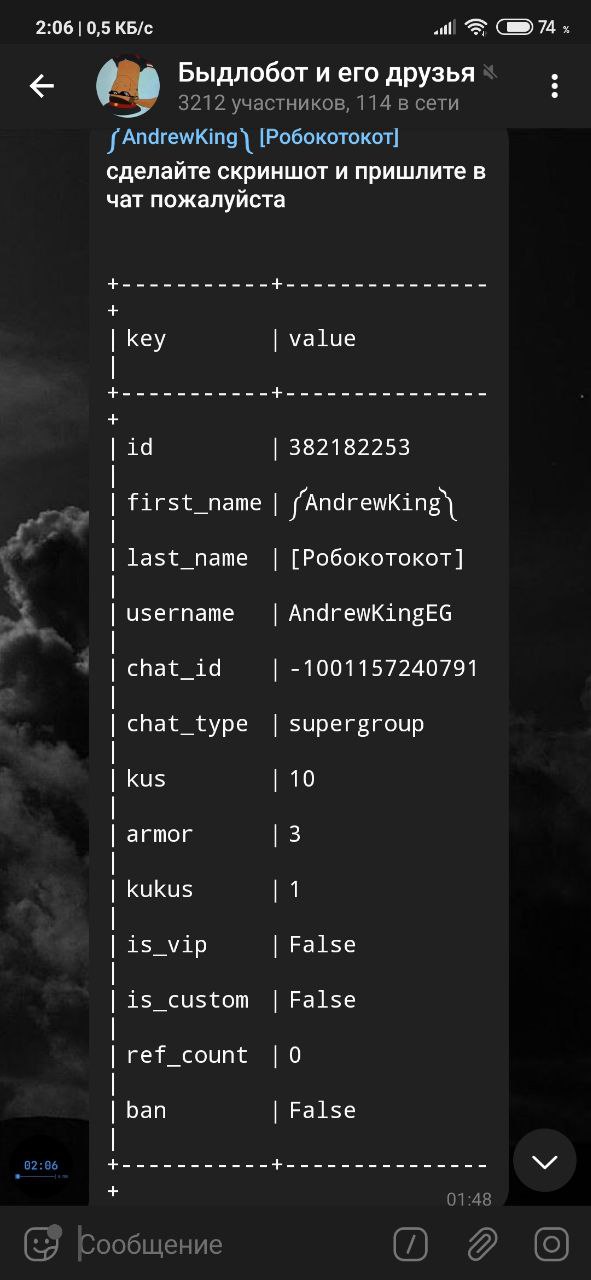Tap the table header cell key
The height and width of the screenshot is (1280, 591).
(x=146, y=339)
